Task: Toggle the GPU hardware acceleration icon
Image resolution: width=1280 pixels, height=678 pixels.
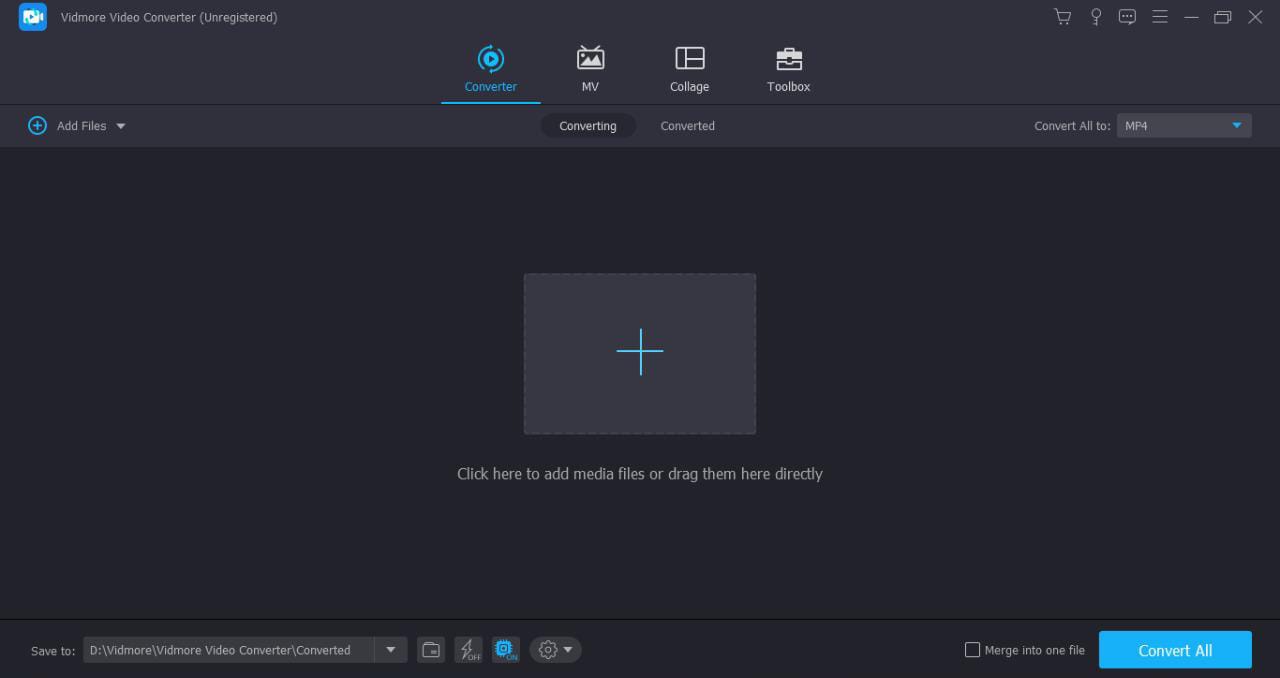Action: [506, 650]
